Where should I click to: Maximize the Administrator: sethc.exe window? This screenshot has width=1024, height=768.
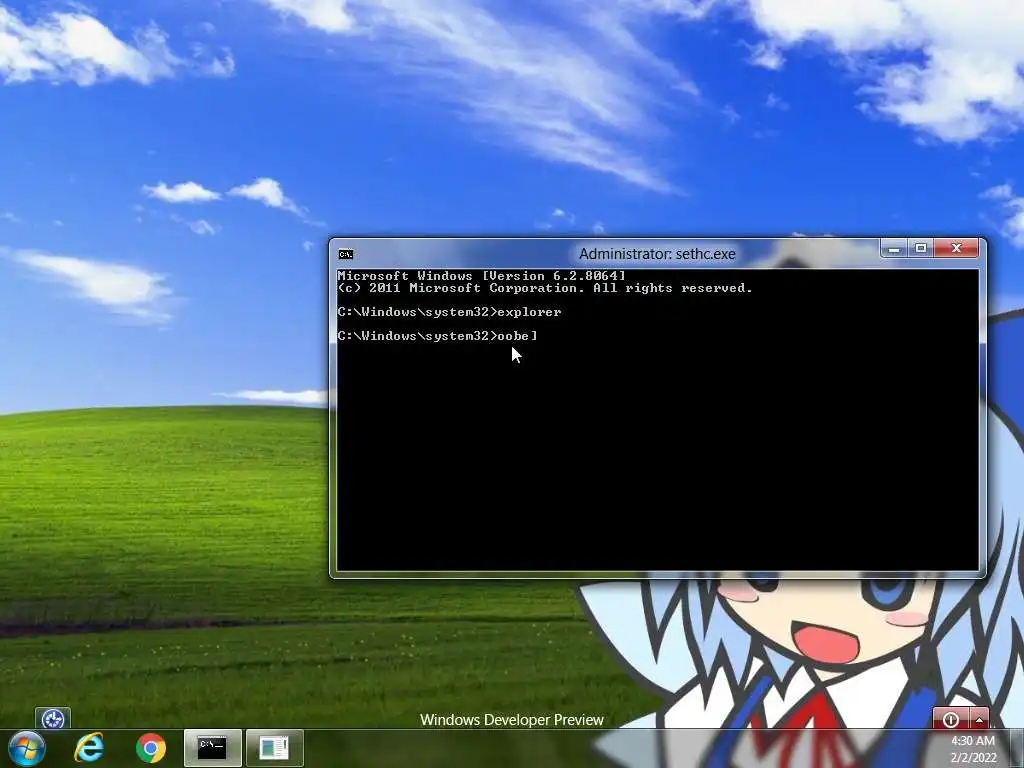coord(921,249)
